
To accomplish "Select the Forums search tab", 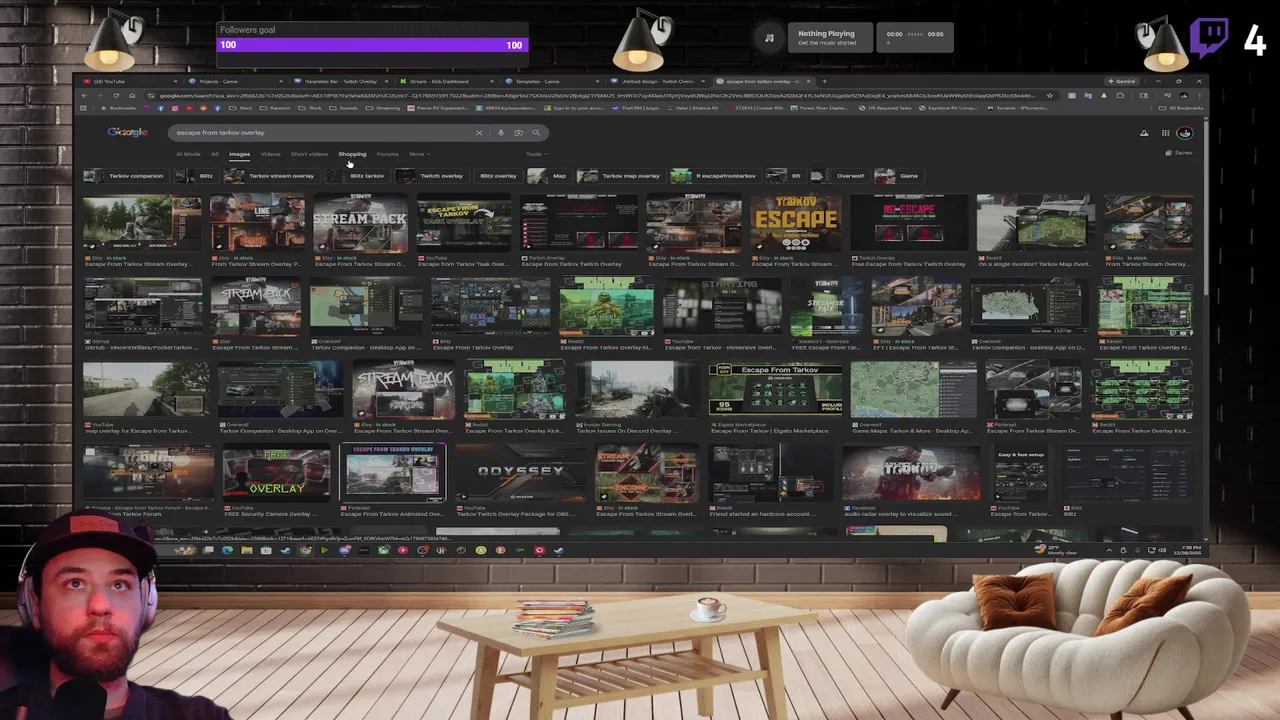I will 387,154.
